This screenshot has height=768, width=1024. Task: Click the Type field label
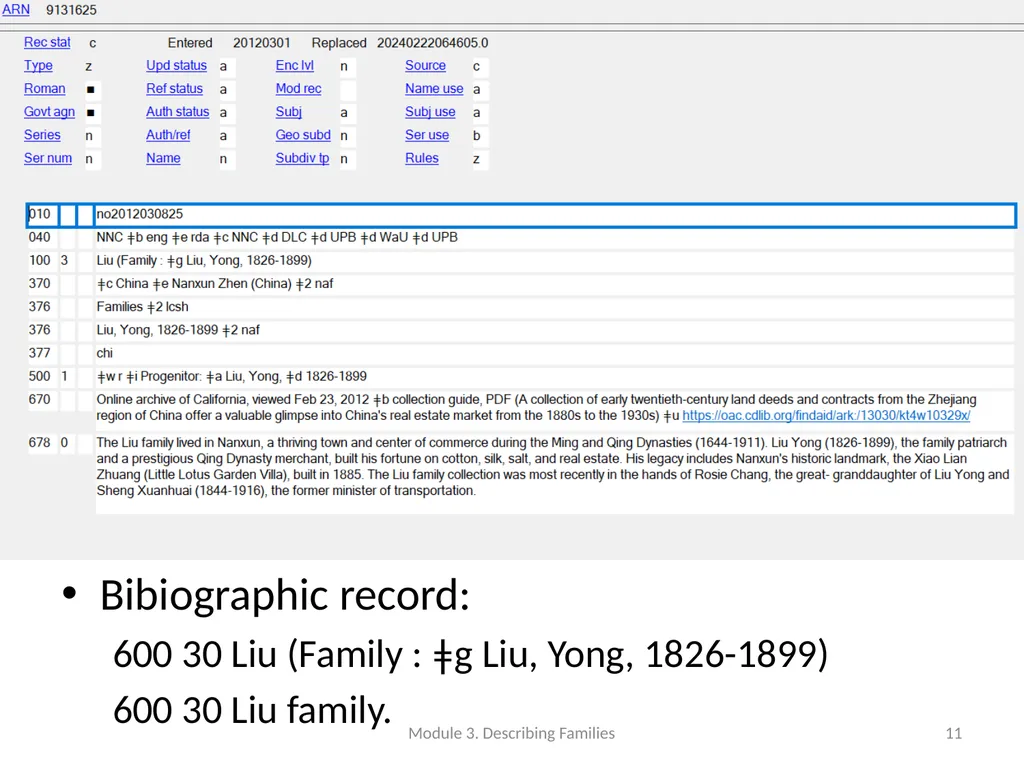(x=39, y=66)
